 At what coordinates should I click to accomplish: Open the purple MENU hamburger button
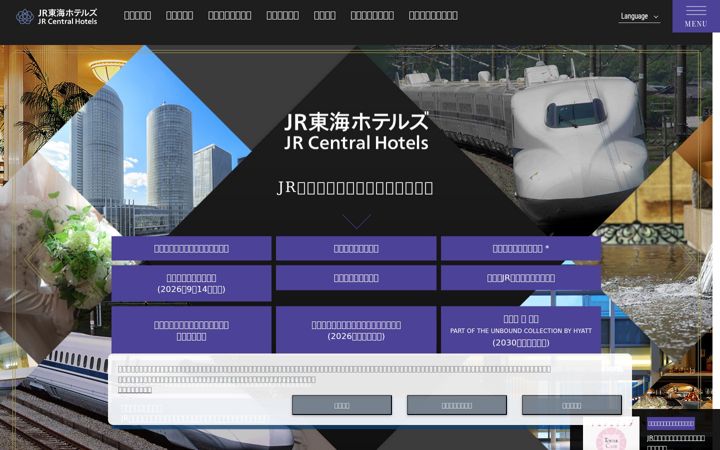tap(696, 16)
